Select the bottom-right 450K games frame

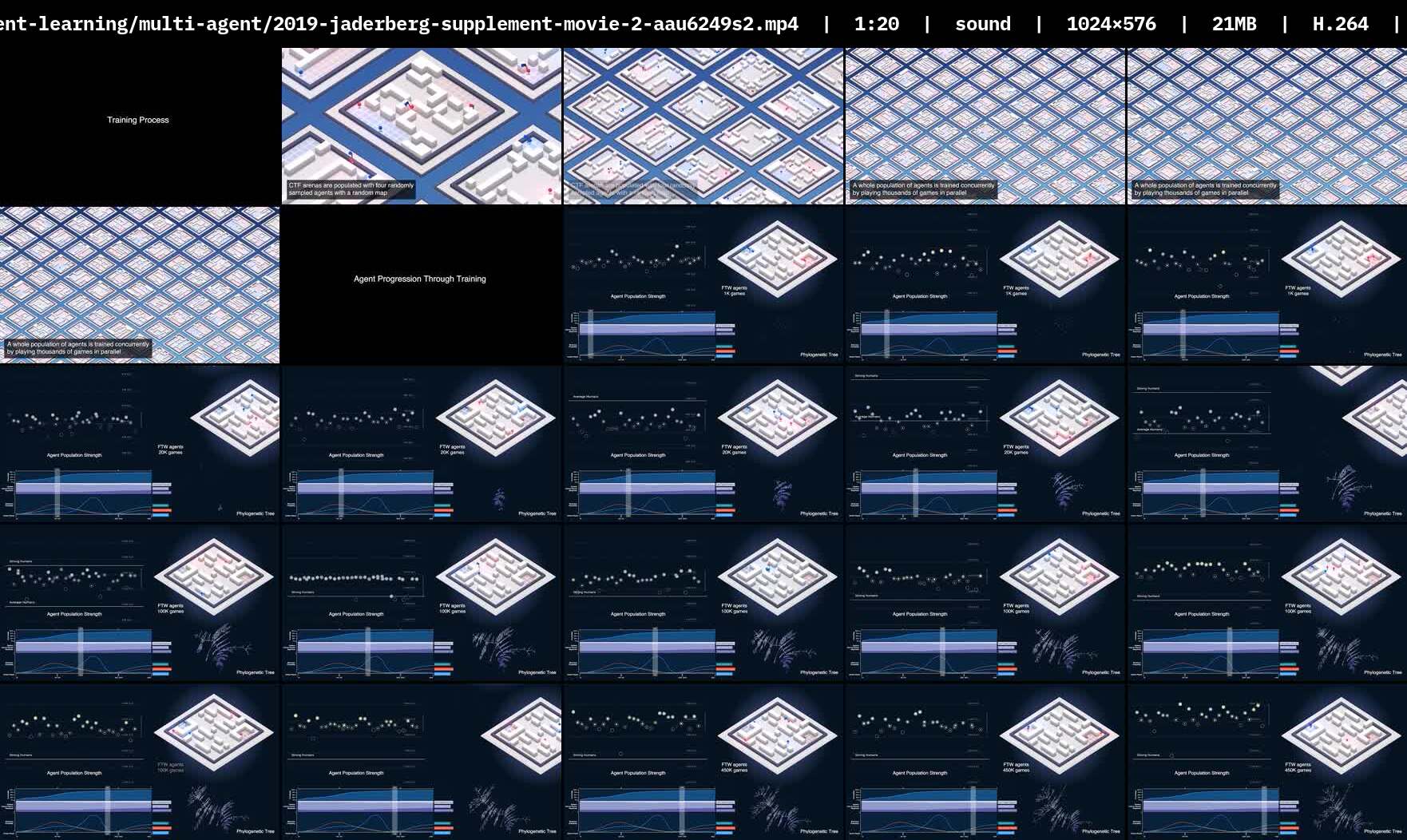(1266, 762)
